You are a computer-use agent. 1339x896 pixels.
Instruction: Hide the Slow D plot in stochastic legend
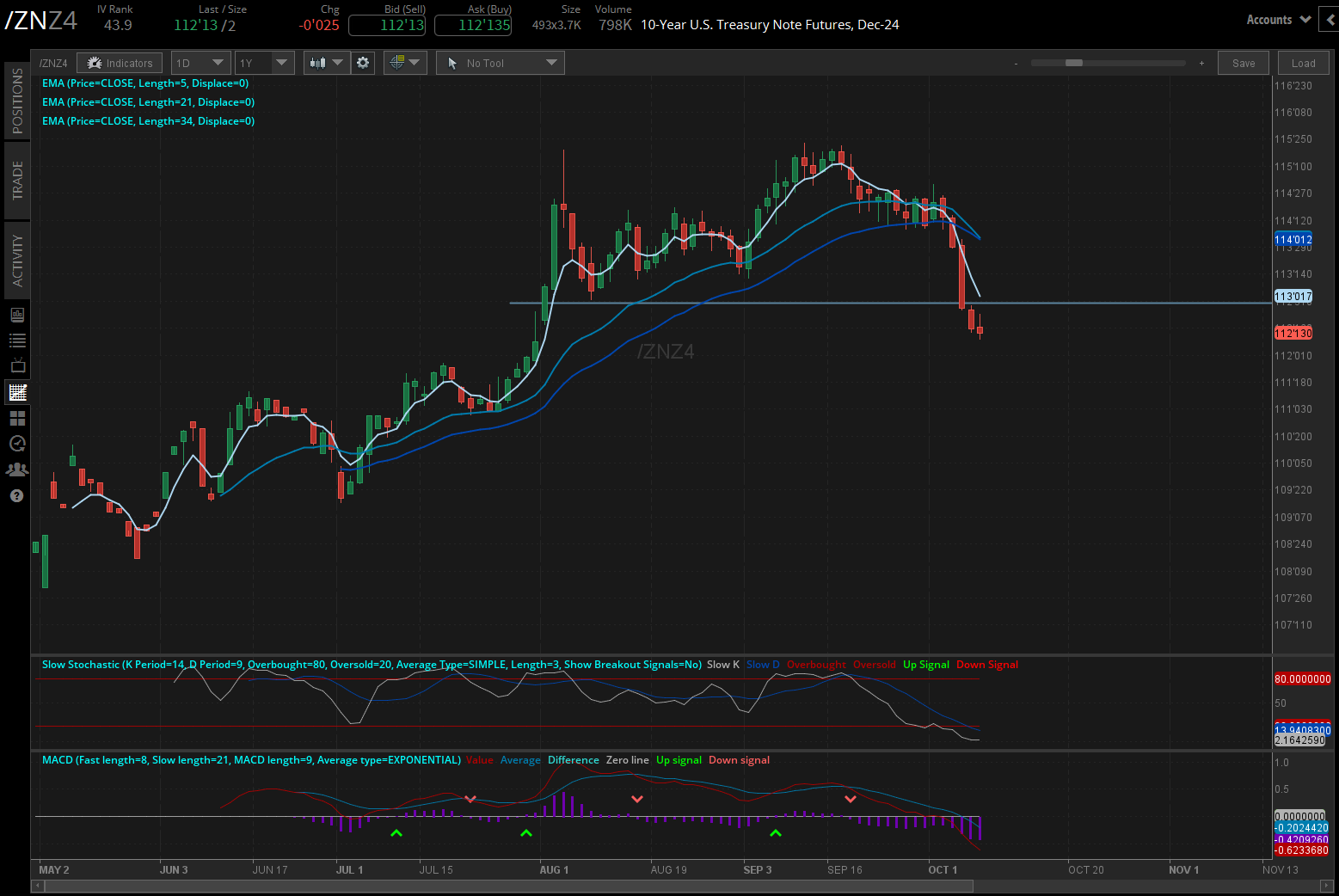762,665
